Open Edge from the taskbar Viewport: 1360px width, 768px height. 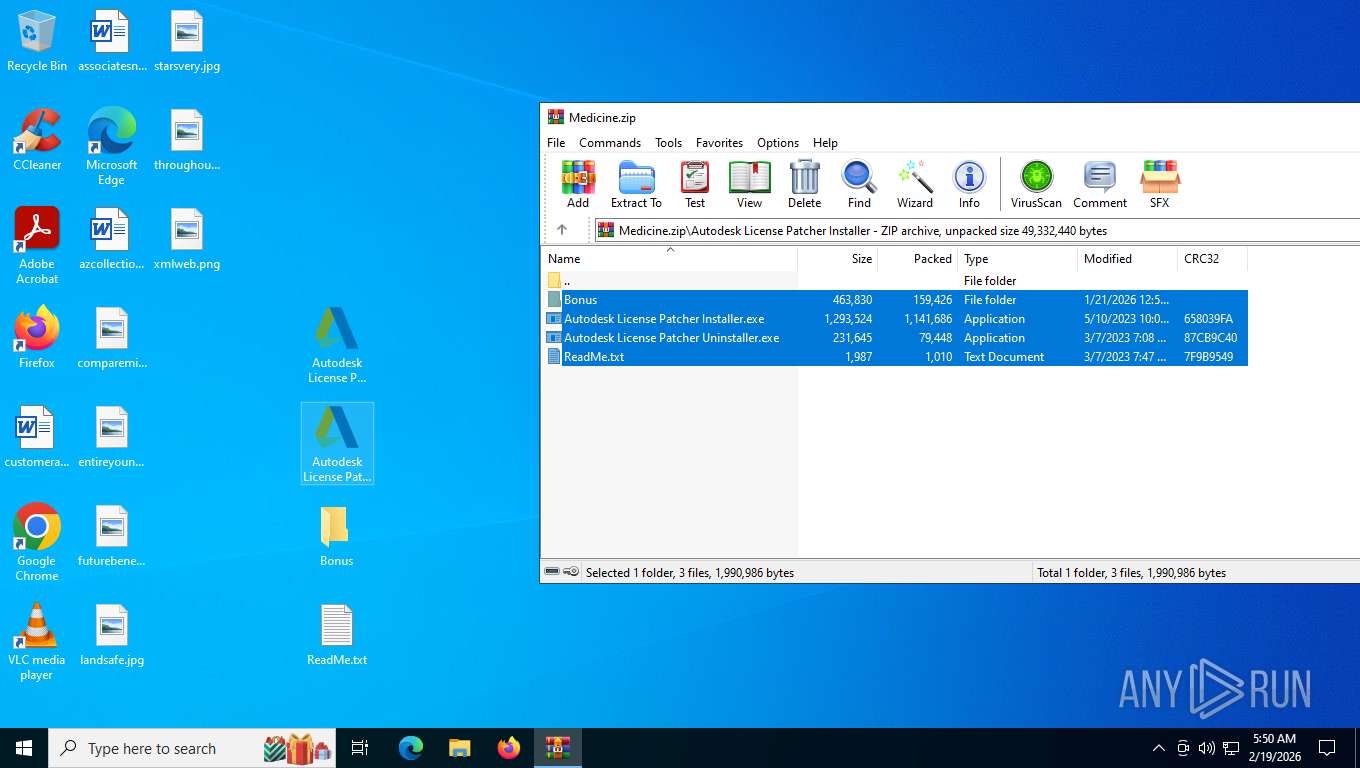coord(411,748)
